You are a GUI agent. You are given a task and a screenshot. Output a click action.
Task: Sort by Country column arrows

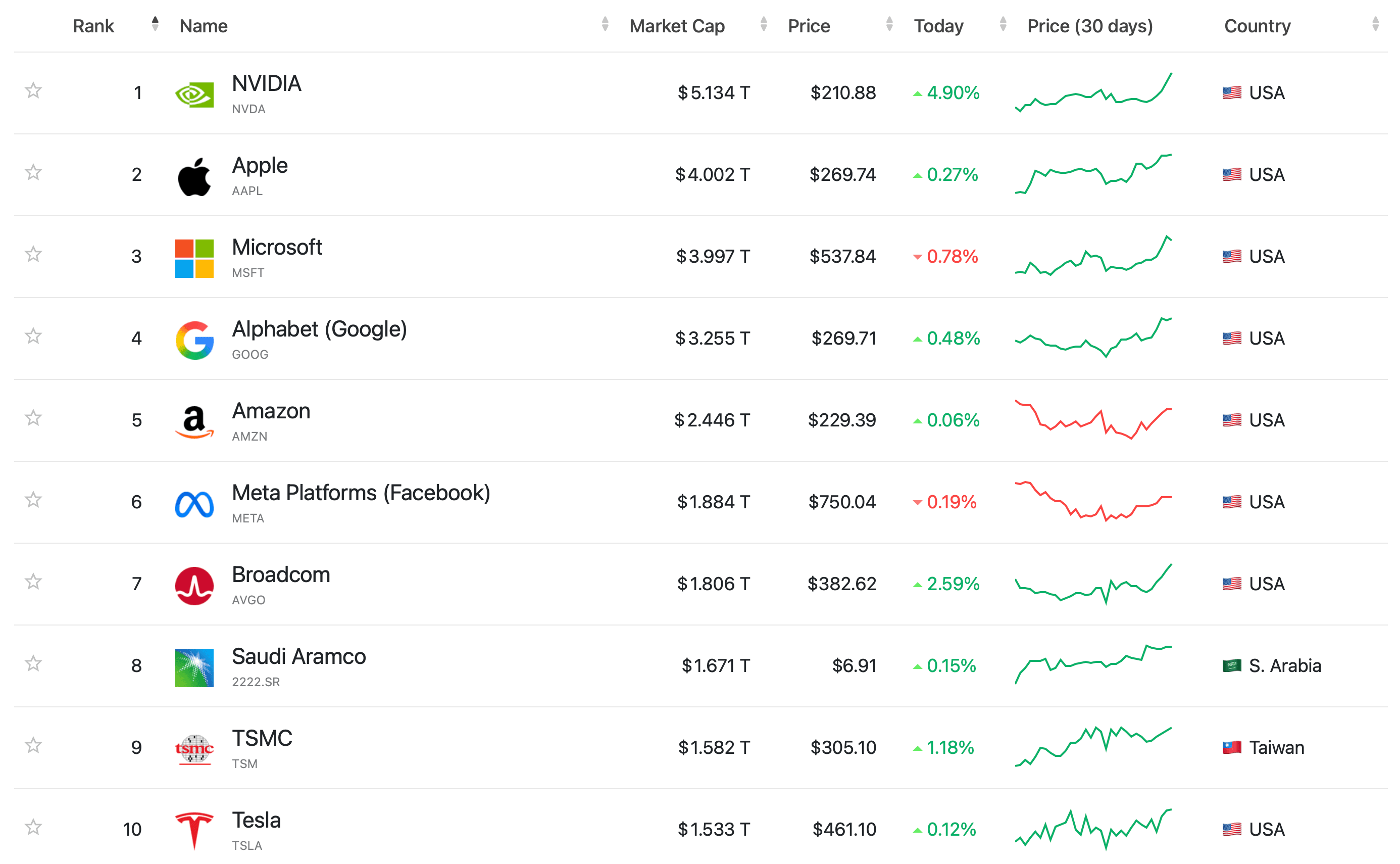pyautogui.click(x=1375, y=24)
